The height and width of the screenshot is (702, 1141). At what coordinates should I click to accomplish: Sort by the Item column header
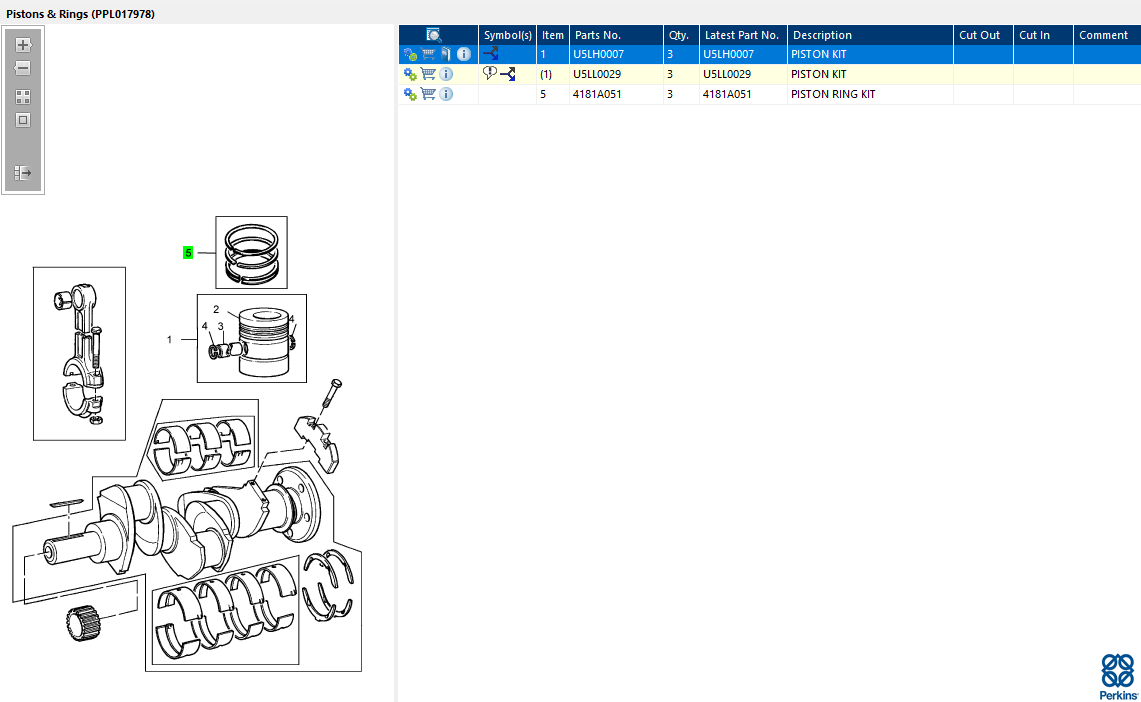click(x=553, y=35)
